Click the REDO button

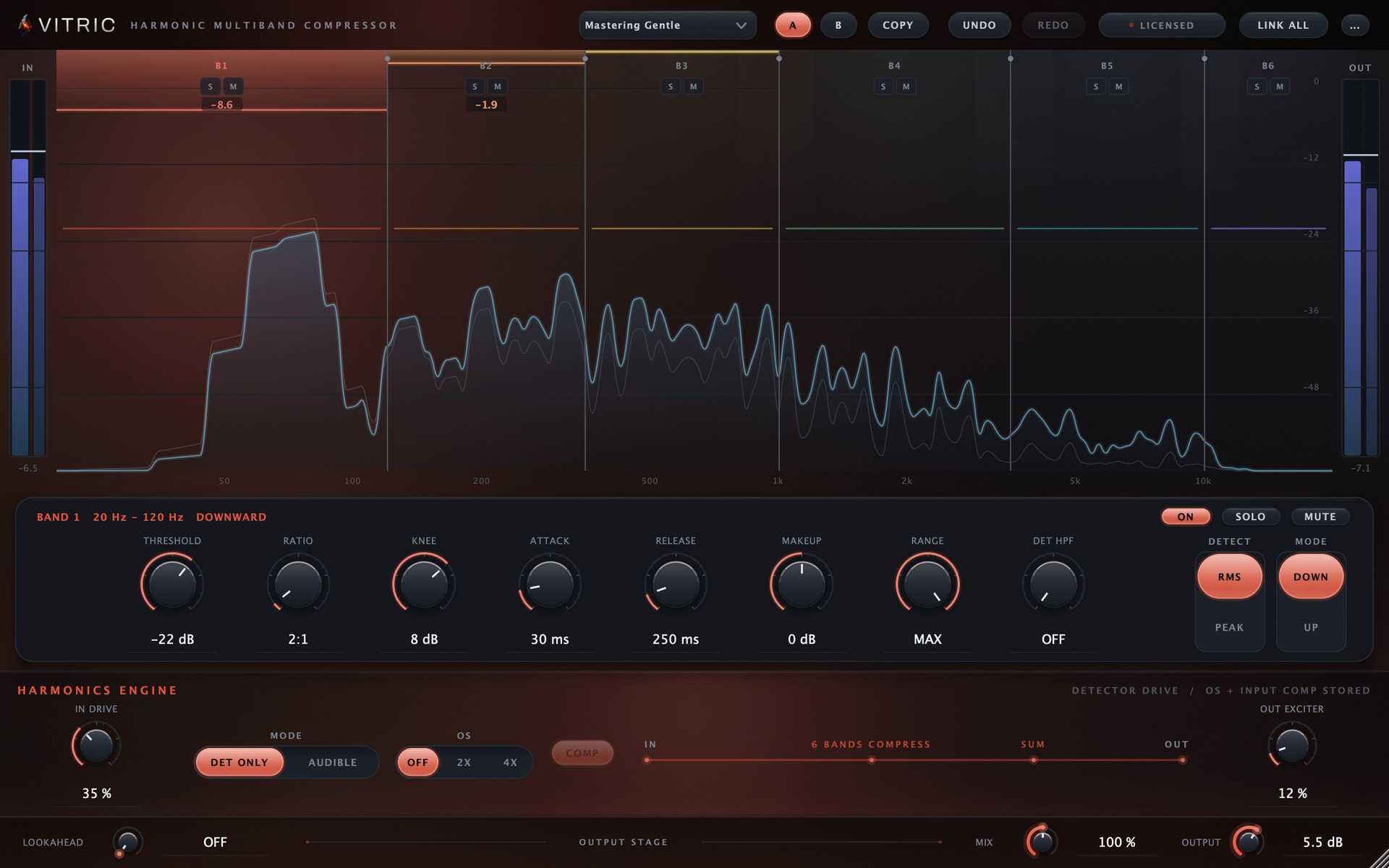pos(1053,25)
